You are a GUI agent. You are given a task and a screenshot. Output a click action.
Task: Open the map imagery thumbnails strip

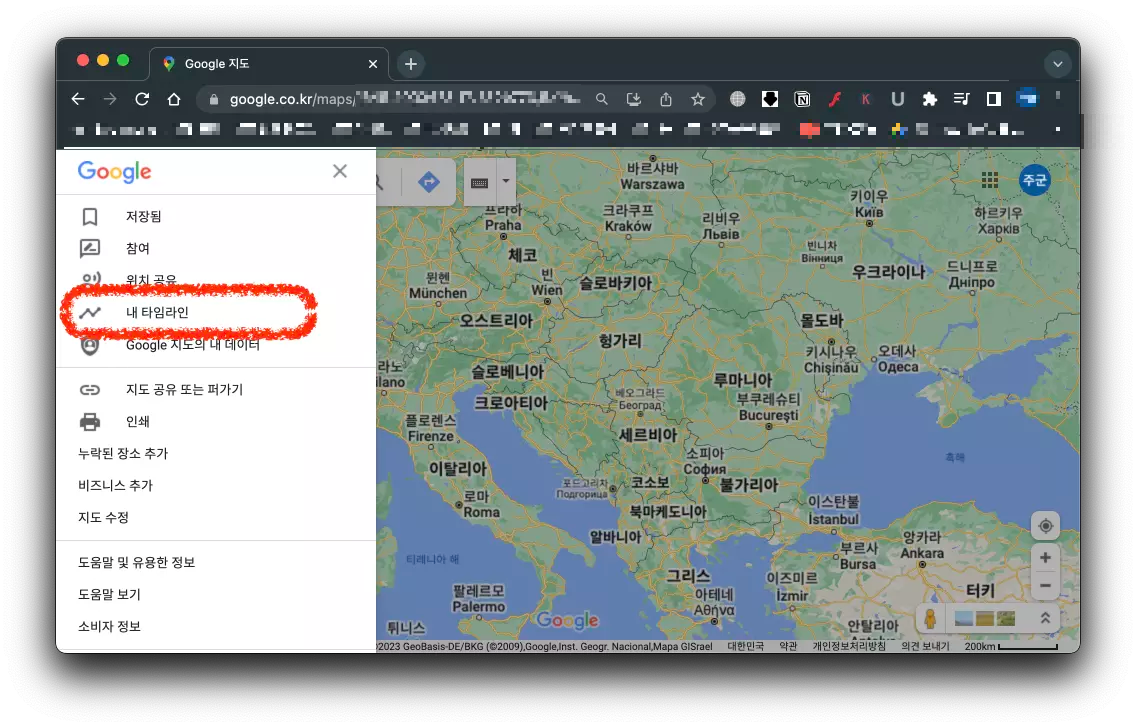985,619
